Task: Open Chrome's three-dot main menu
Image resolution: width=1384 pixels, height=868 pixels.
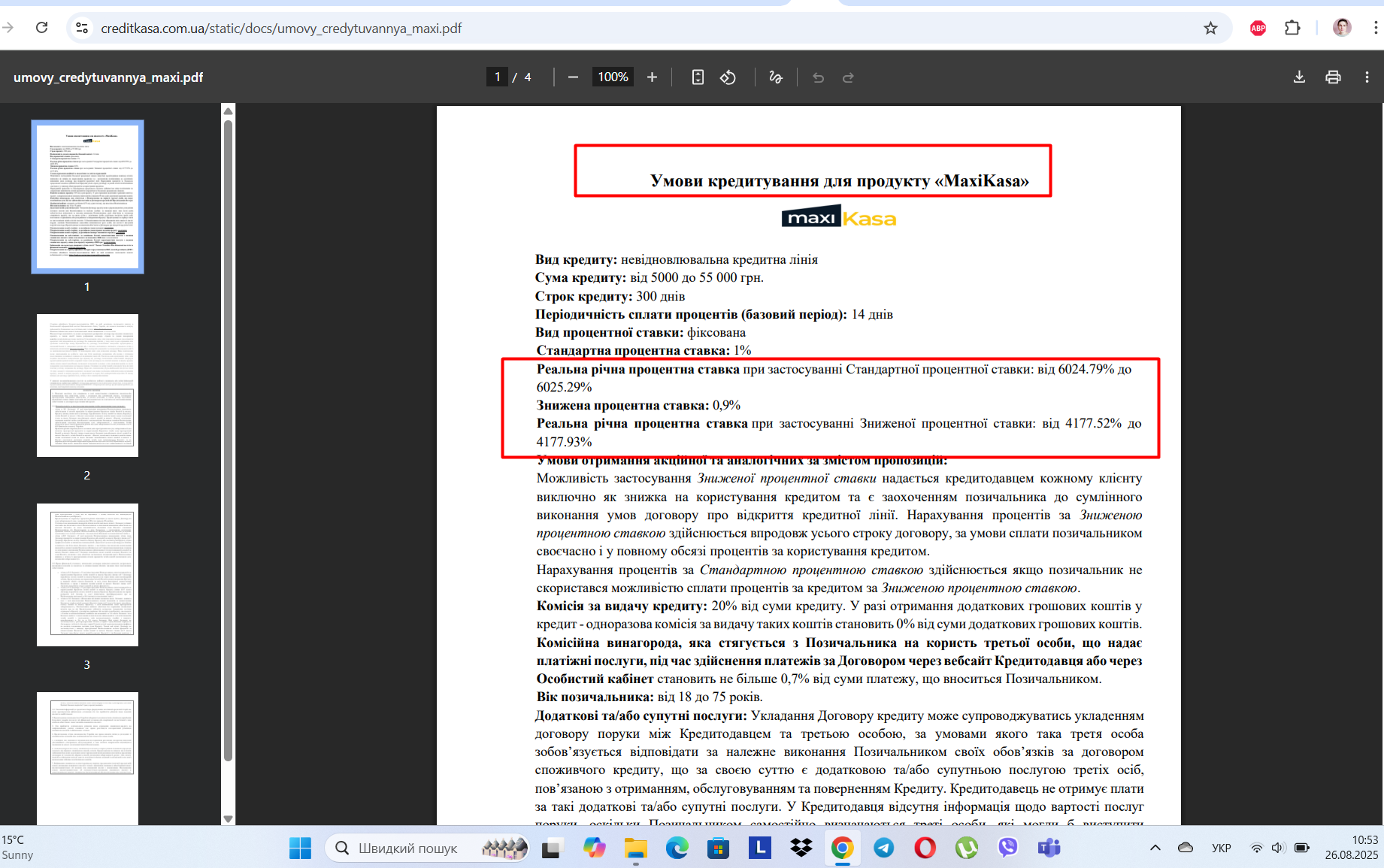Action: [1375, 28]
